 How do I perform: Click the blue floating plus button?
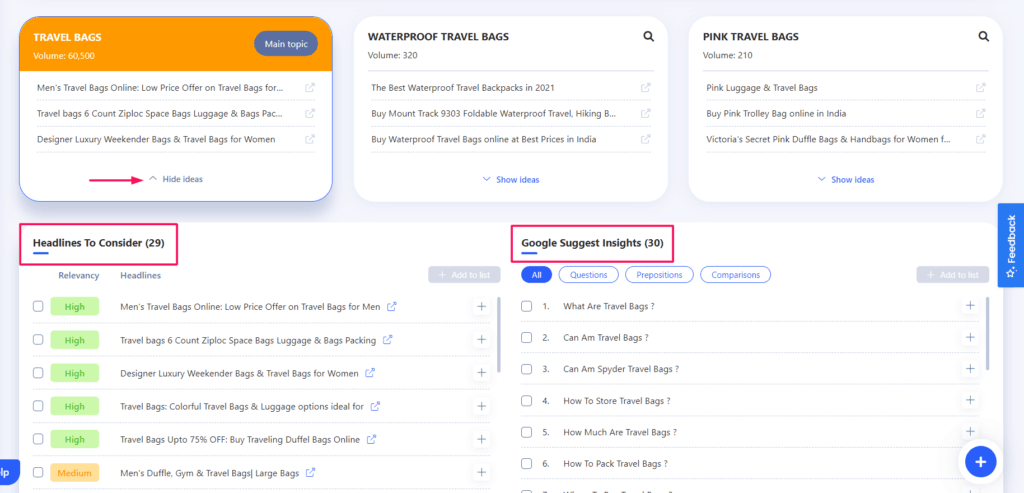coord(980,461)
